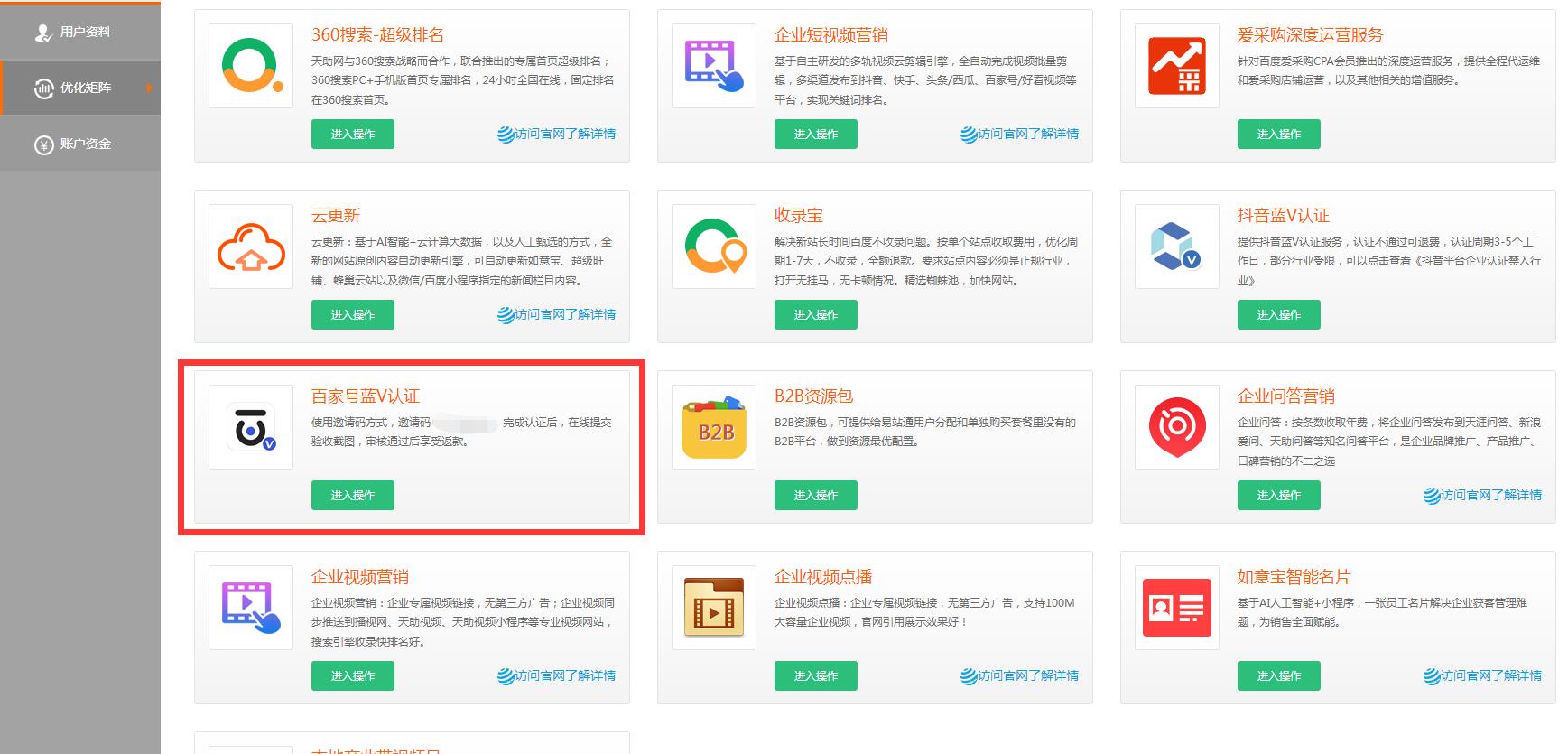Click 进入操作 for 百家号蓝V认证
The height and width of the screenshot is (754, 1568).
(x=353, y=495)
